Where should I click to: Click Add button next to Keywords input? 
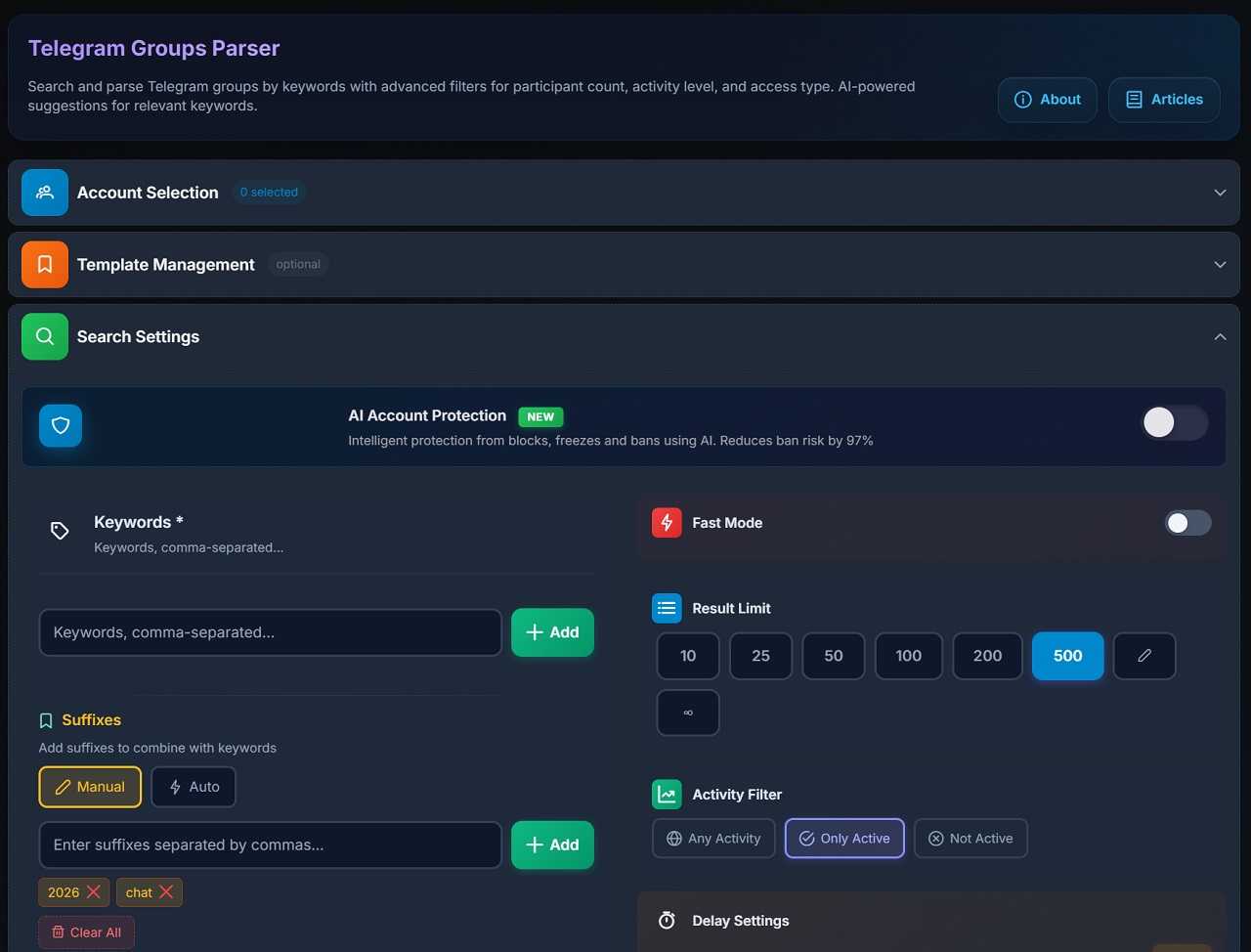[552, 632]
